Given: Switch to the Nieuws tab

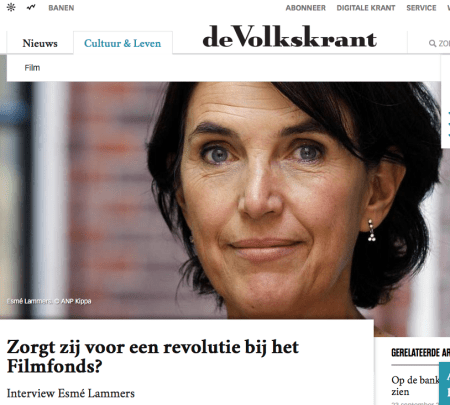Looking at the screenshot, I should point(40,43).
